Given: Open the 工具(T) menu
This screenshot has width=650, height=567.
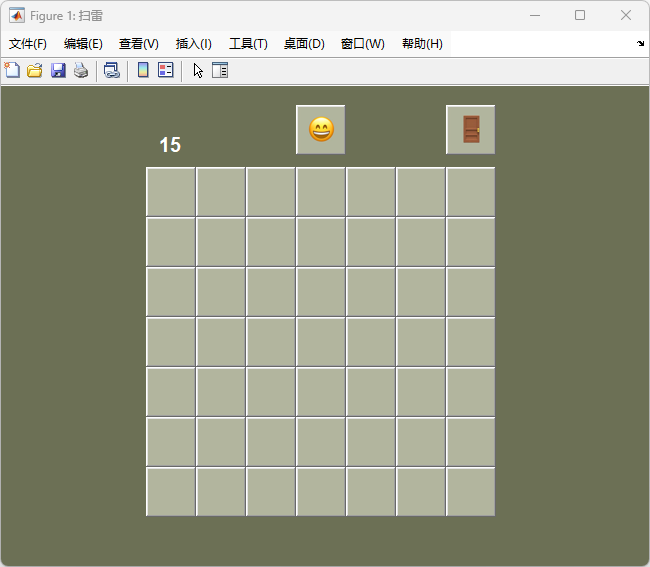Looking at the screenshot, I should click(x=248, y=44).
